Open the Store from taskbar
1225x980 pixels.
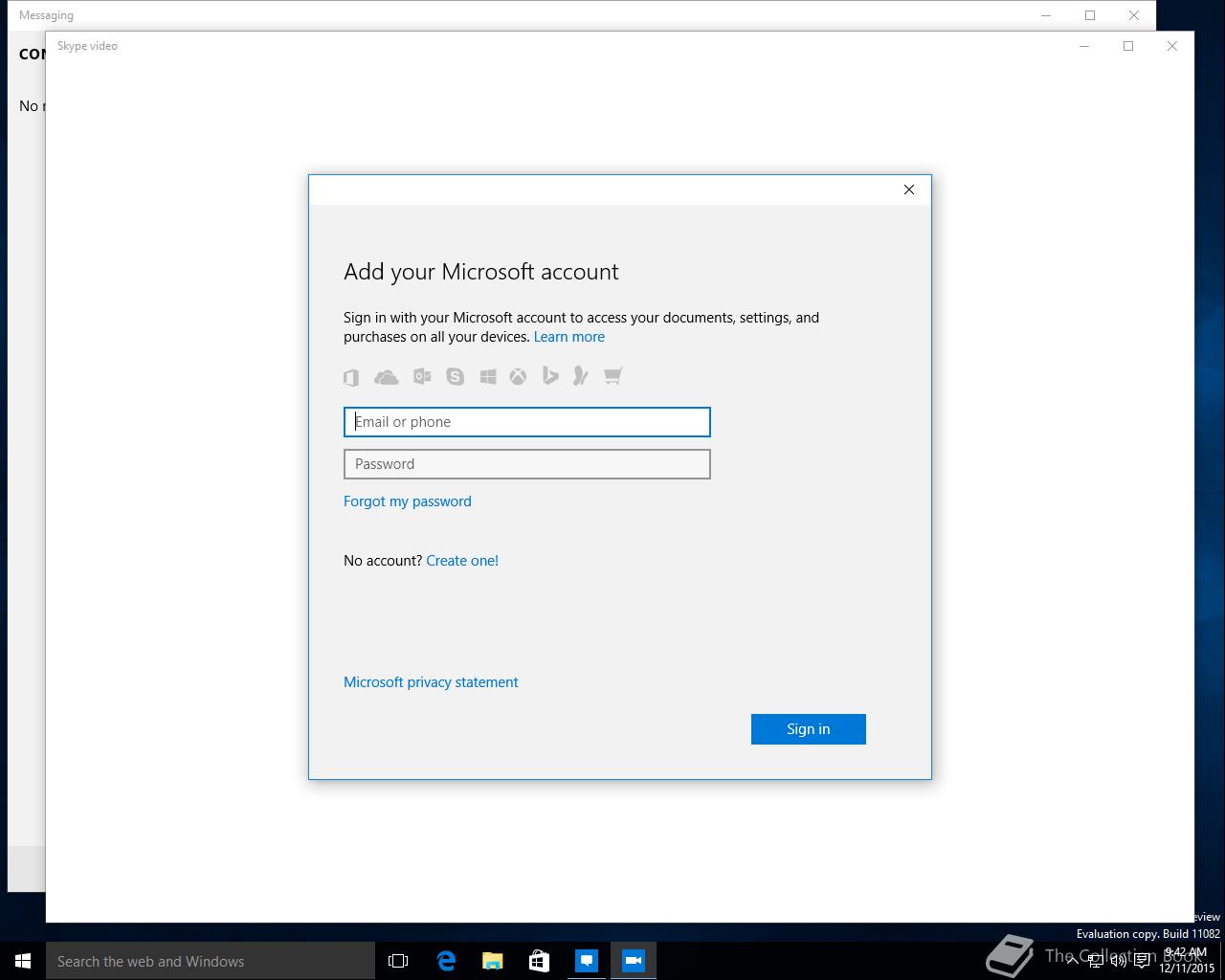pos(540,961)
